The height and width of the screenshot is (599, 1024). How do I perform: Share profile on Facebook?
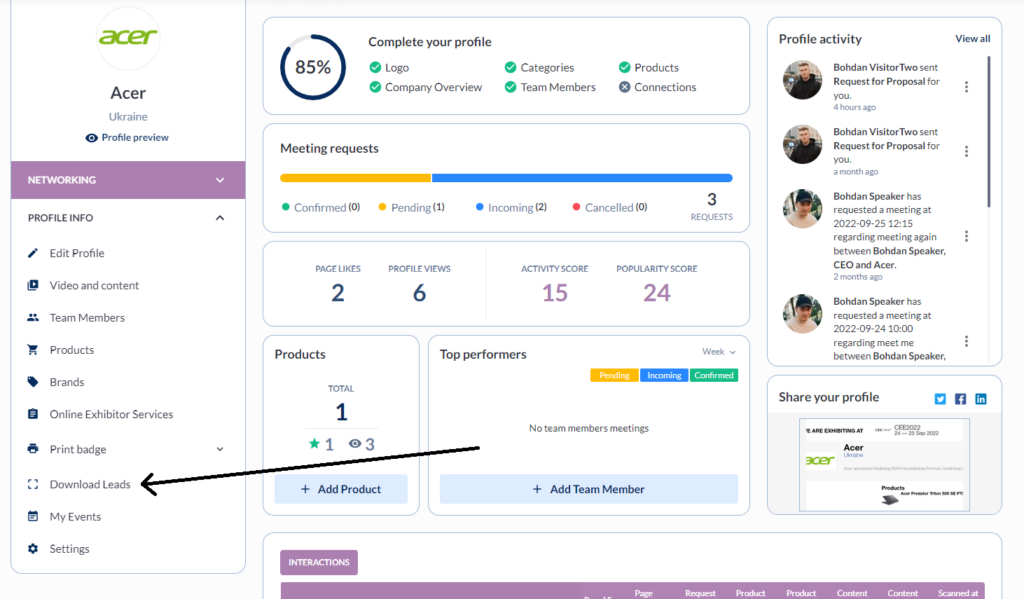pyautogui.click(x=960, y=399)
